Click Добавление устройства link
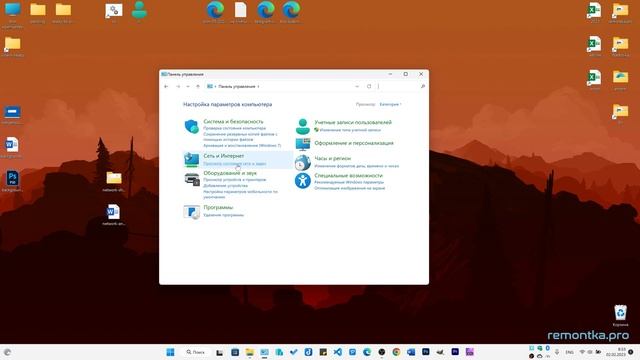Viewport: 640px width, 360px height. tap(225, 186)
